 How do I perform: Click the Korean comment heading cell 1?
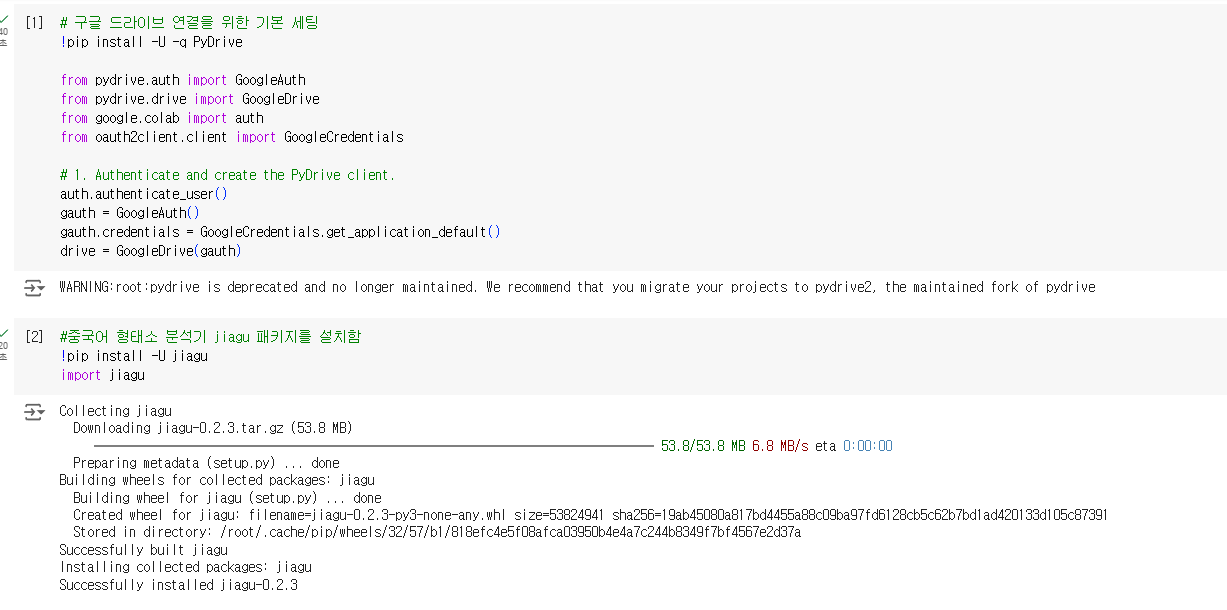[189, 22]
